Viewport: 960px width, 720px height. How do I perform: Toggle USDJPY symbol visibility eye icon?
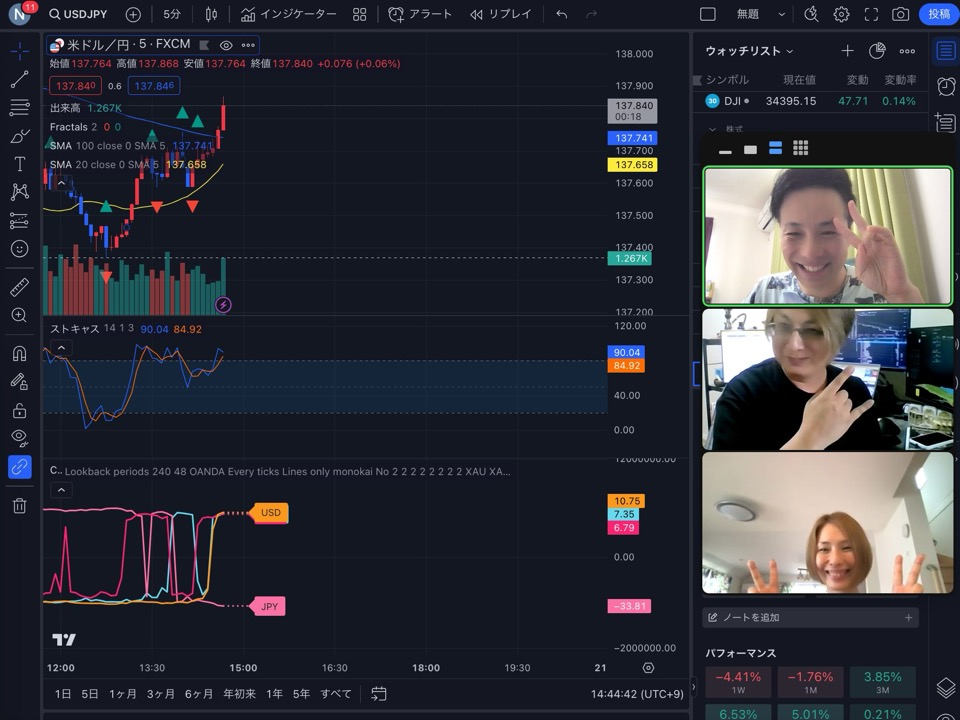tap(226, 45)
